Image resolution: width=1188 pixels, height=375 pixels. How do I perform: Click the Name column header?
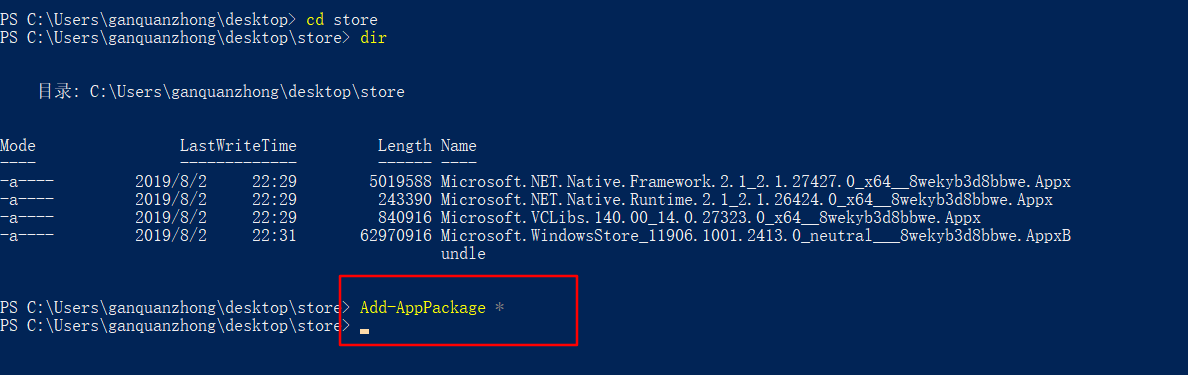coord(458,145)
